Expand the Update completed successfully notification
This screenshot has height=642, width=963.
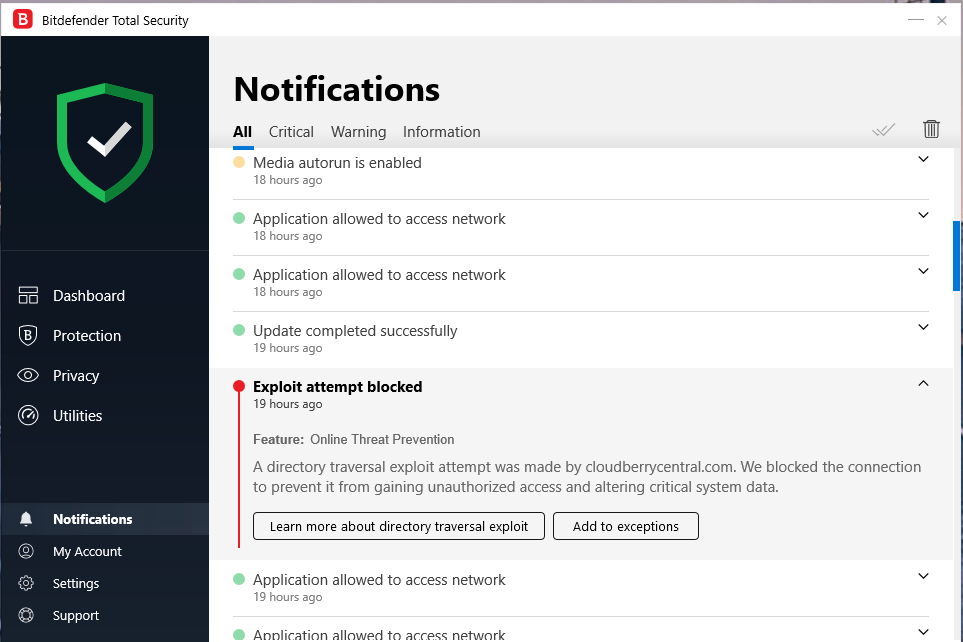tap(923, 327)
